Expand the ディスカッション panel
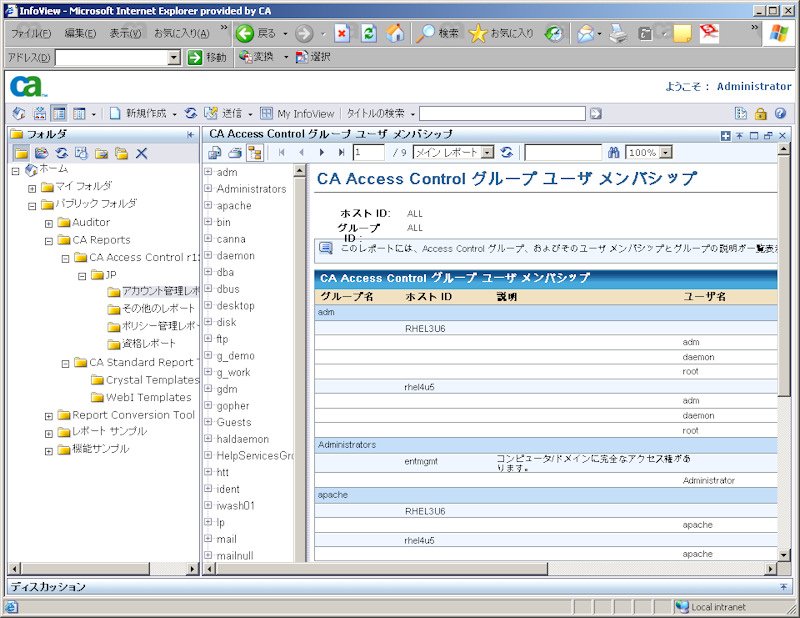This screenshot has width=800, height=618. 783,587
